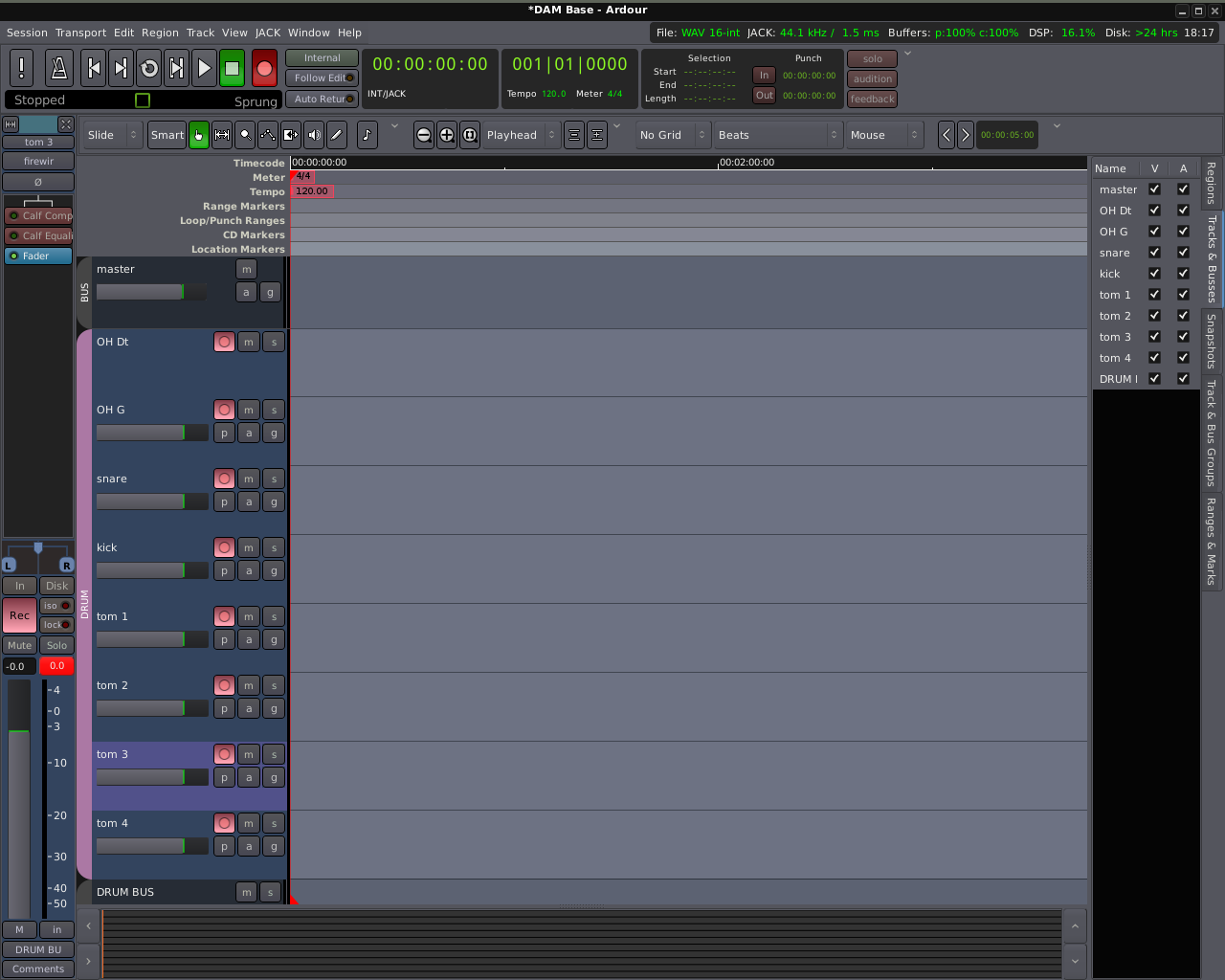Screen dimensions: 1225x980
Task: Arm record on the kick track
Action: 224,547
